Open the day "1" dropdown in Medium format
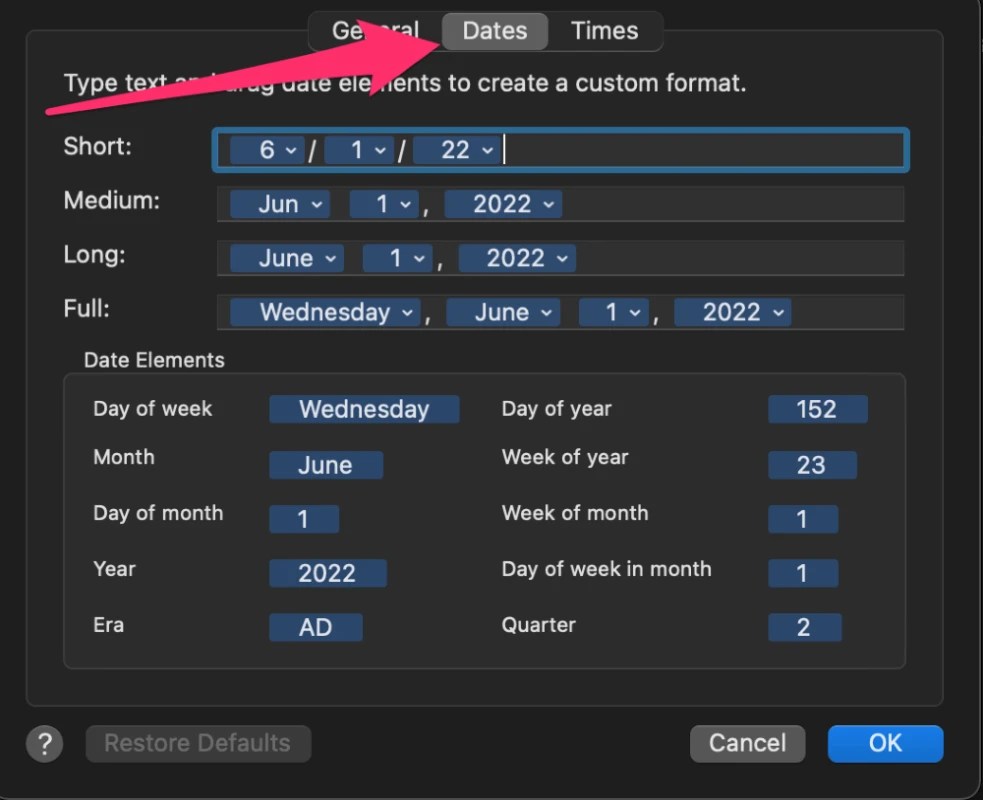The height and width of the screenshot is (800, 983). 381,204
